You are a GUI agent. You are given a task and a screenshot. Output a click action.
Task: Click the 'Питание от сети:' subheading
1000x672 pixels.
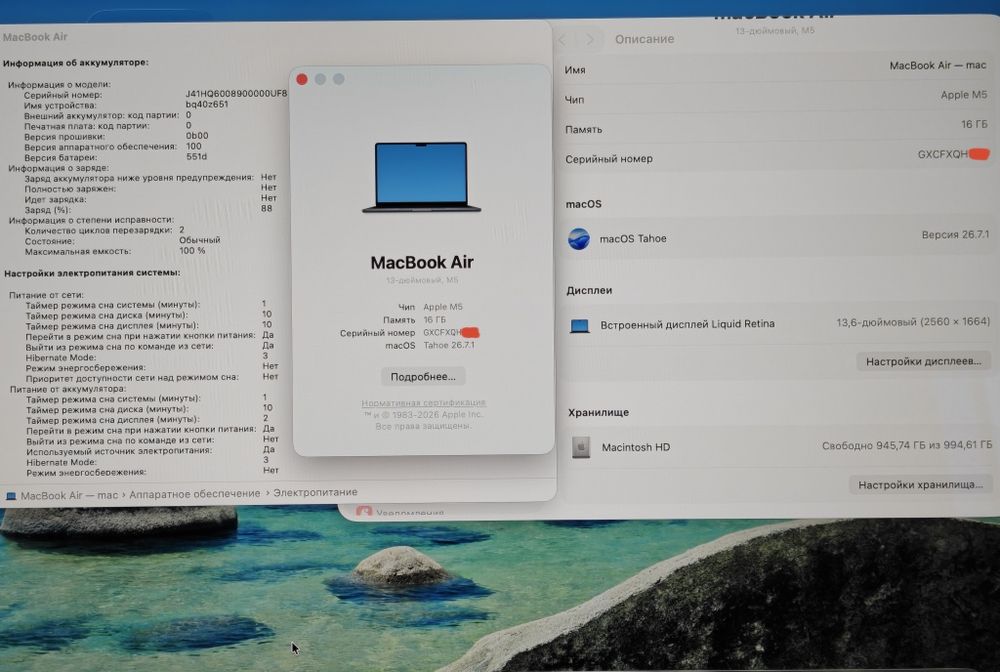[47, 295]
